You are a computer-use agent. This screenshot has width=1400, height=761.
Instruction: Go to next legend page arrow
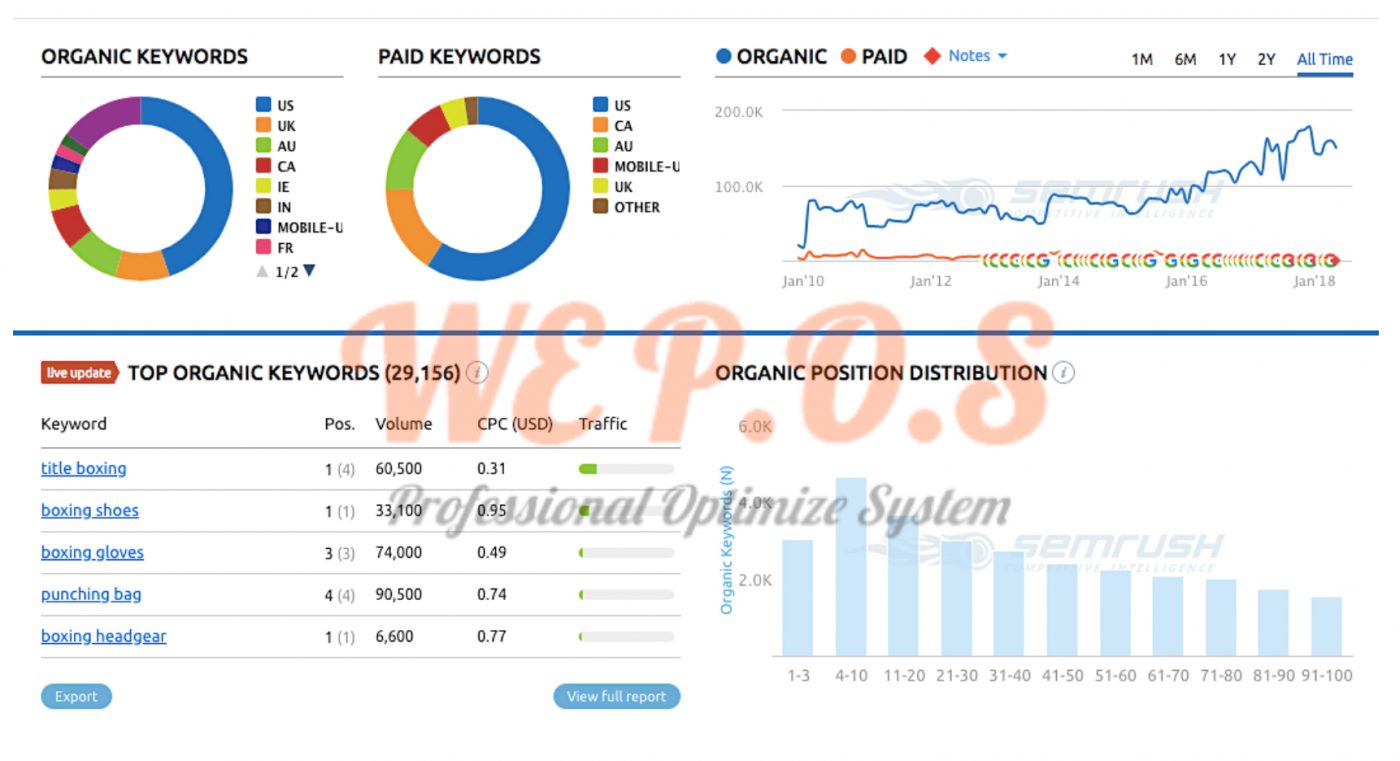(309, 271)
